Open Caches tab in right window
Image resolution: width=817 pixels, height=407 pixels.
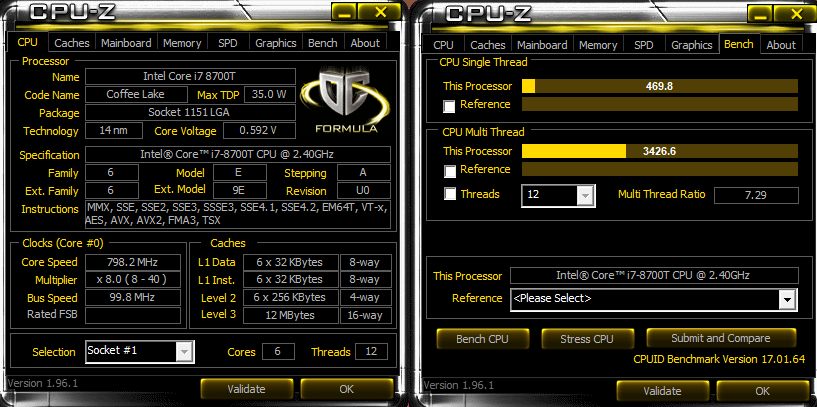(x=488, y=45)
